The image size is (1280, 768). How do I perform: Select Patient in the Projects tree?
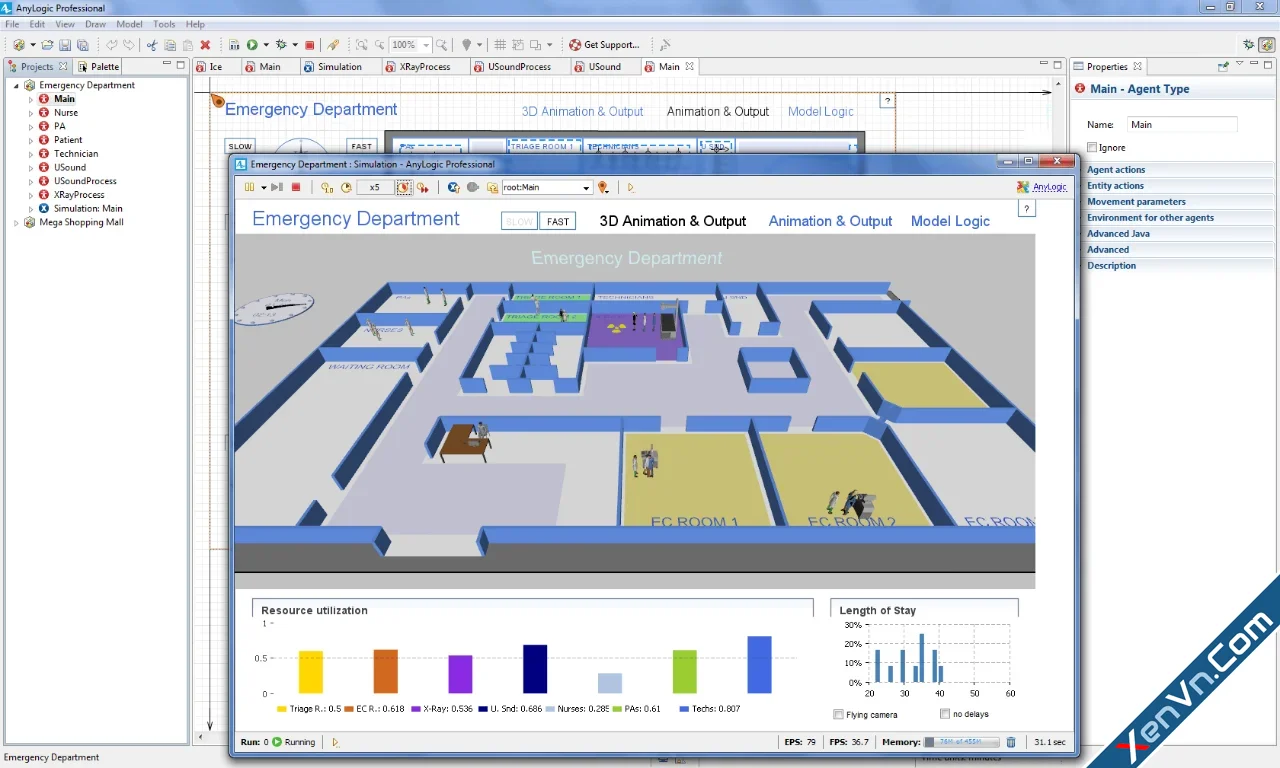coord(68,140)
